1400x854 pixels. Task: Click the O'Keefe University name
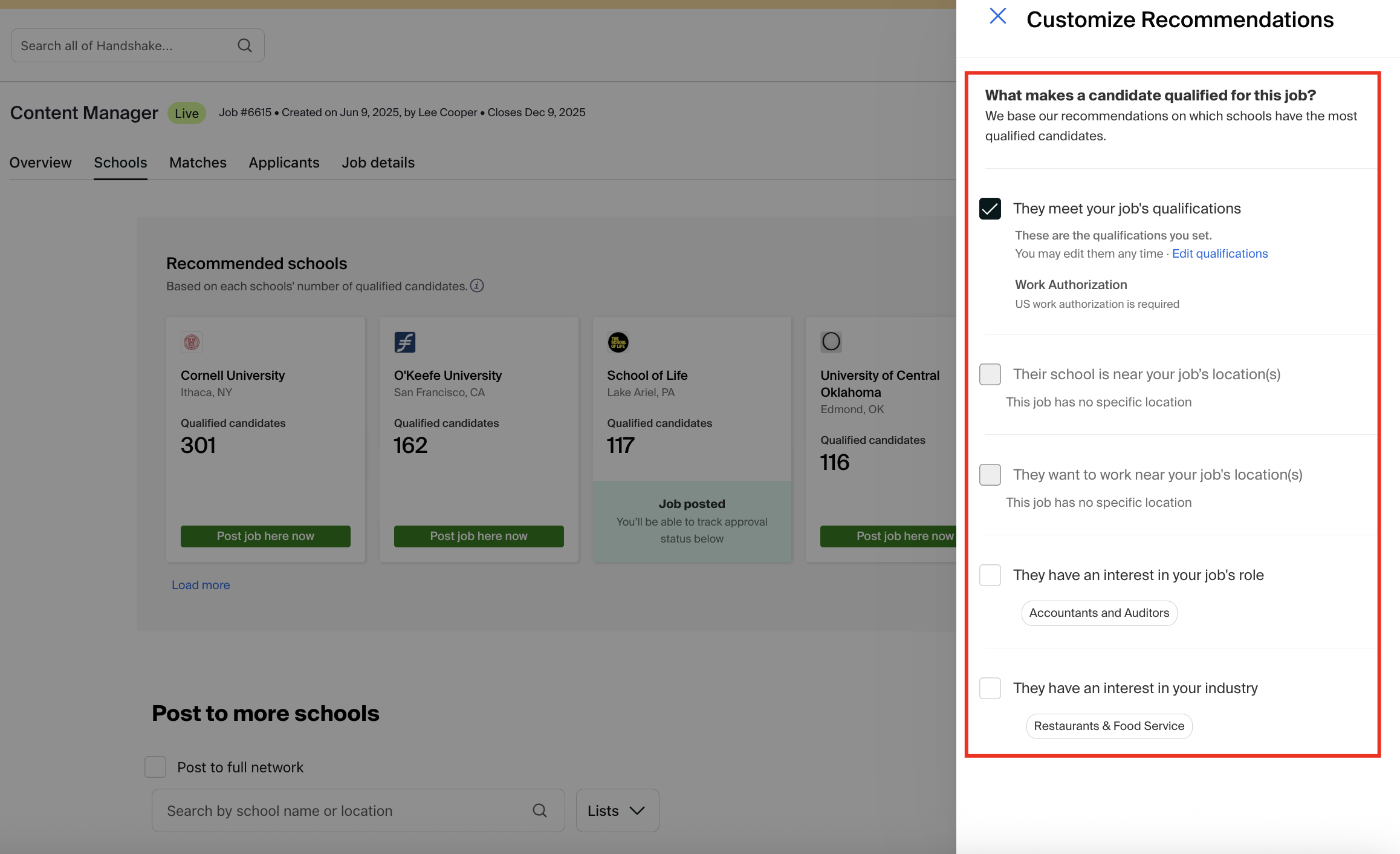tap(448, 376)
